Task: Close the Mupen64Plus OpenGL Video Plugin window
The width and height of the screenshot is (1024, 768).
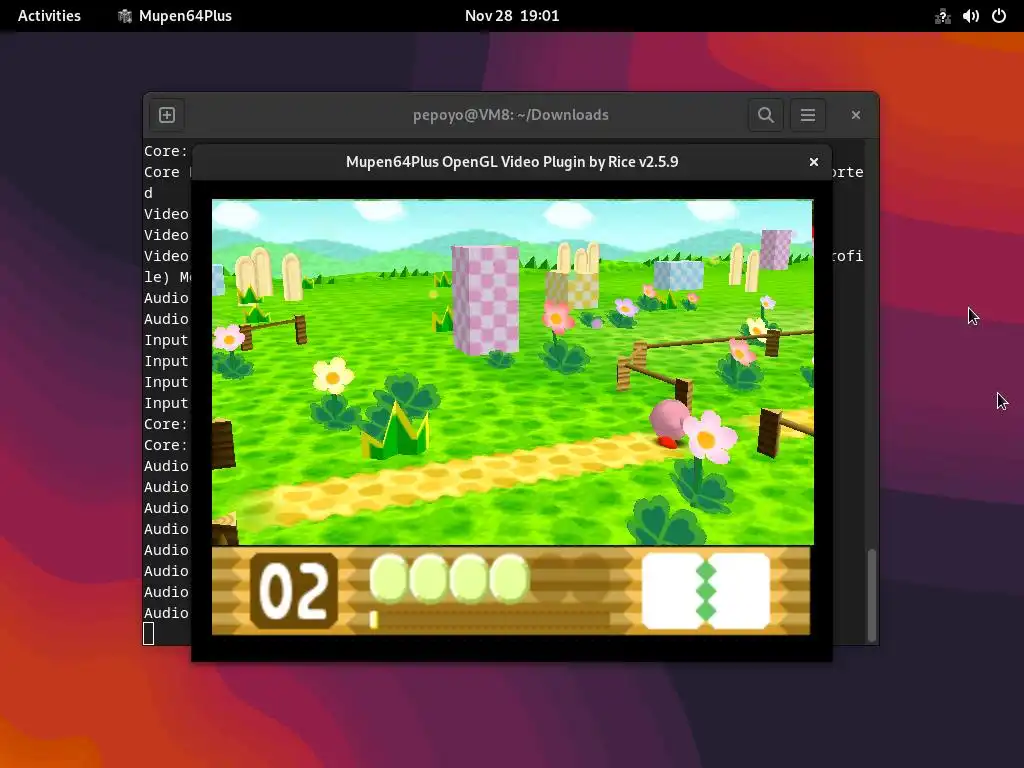Action: [x=814, y=162]
